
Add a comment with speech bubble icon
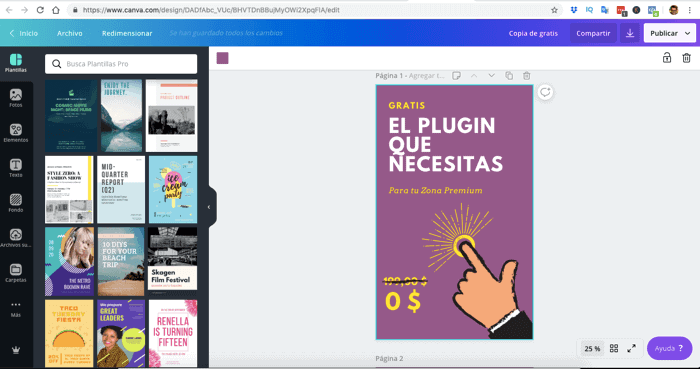pyautogui.click(x=545, y=92)
